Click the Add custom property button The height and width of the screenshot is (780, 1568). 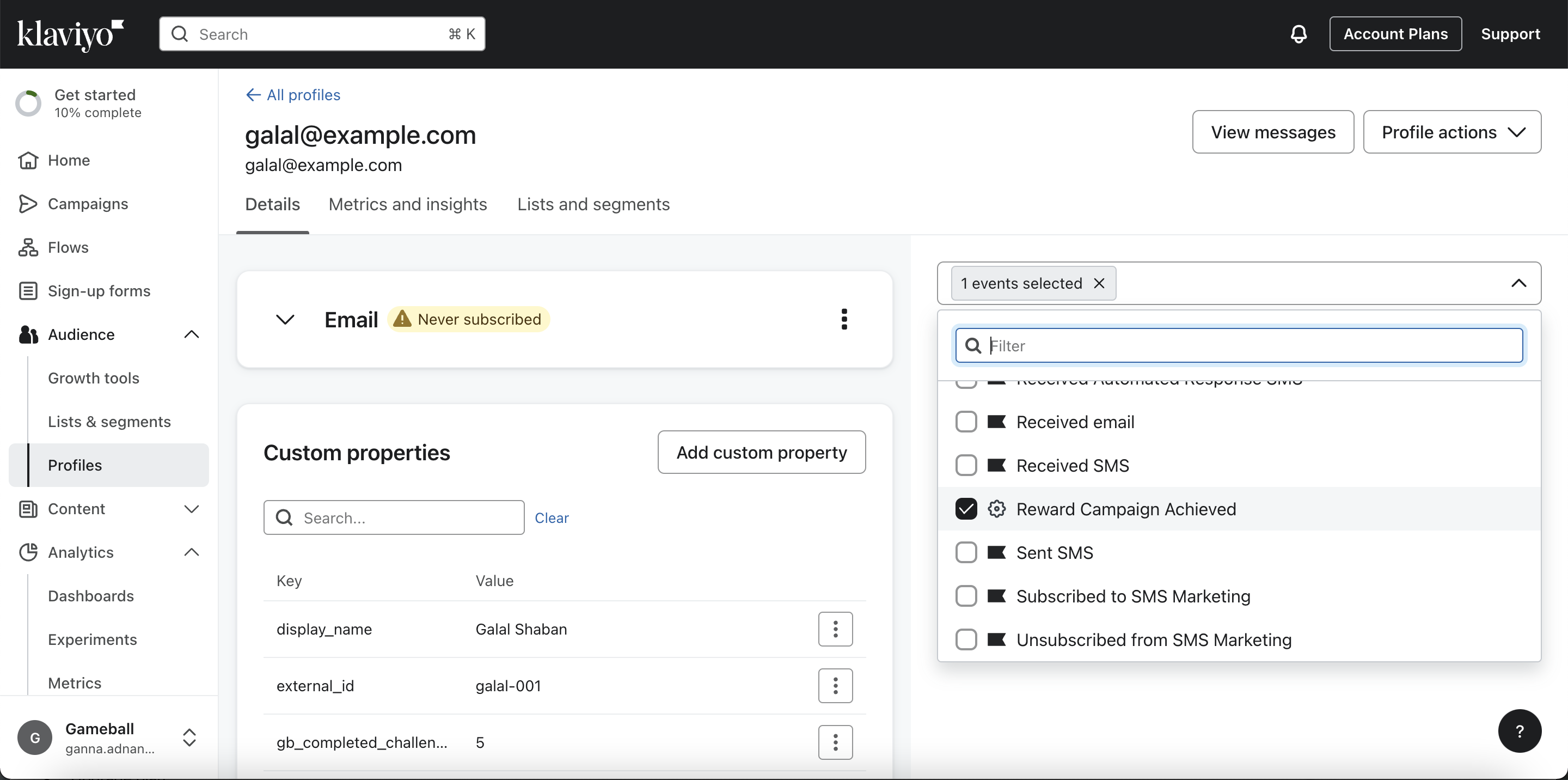coord(762,453)
